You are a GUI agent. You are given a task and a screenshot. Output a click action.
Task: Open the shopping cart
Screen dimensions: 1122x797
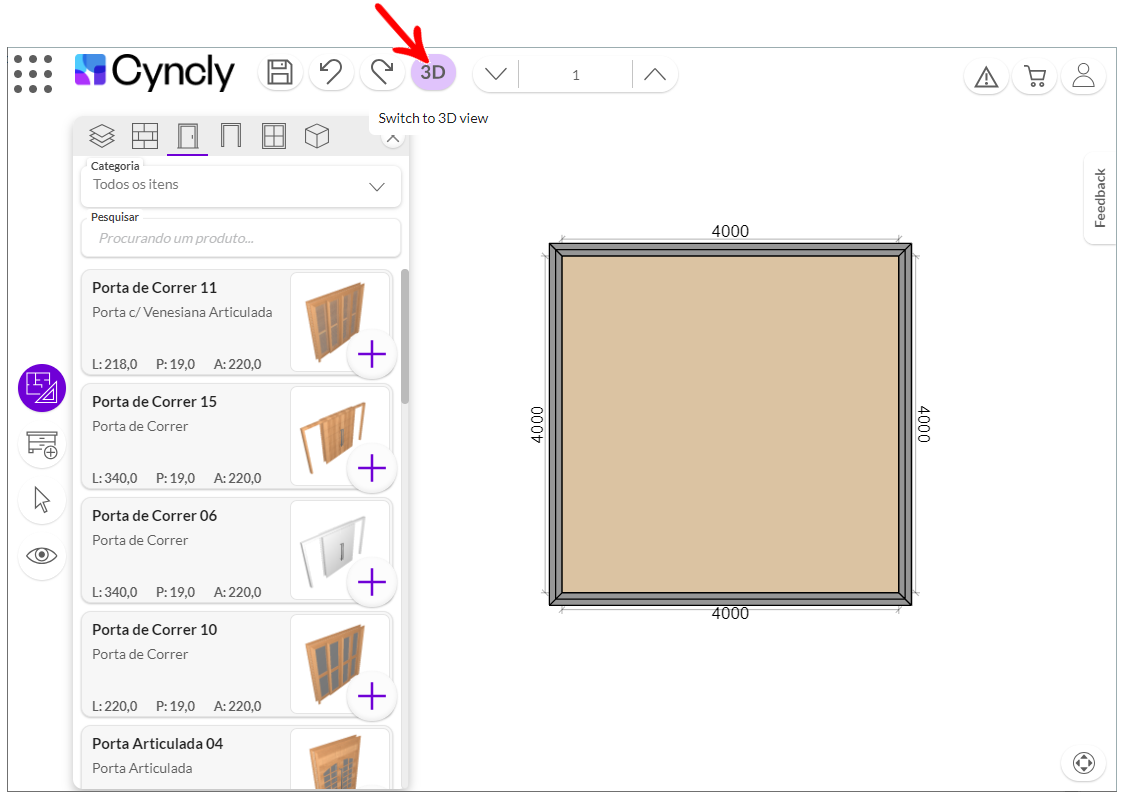click(1035, 76)
